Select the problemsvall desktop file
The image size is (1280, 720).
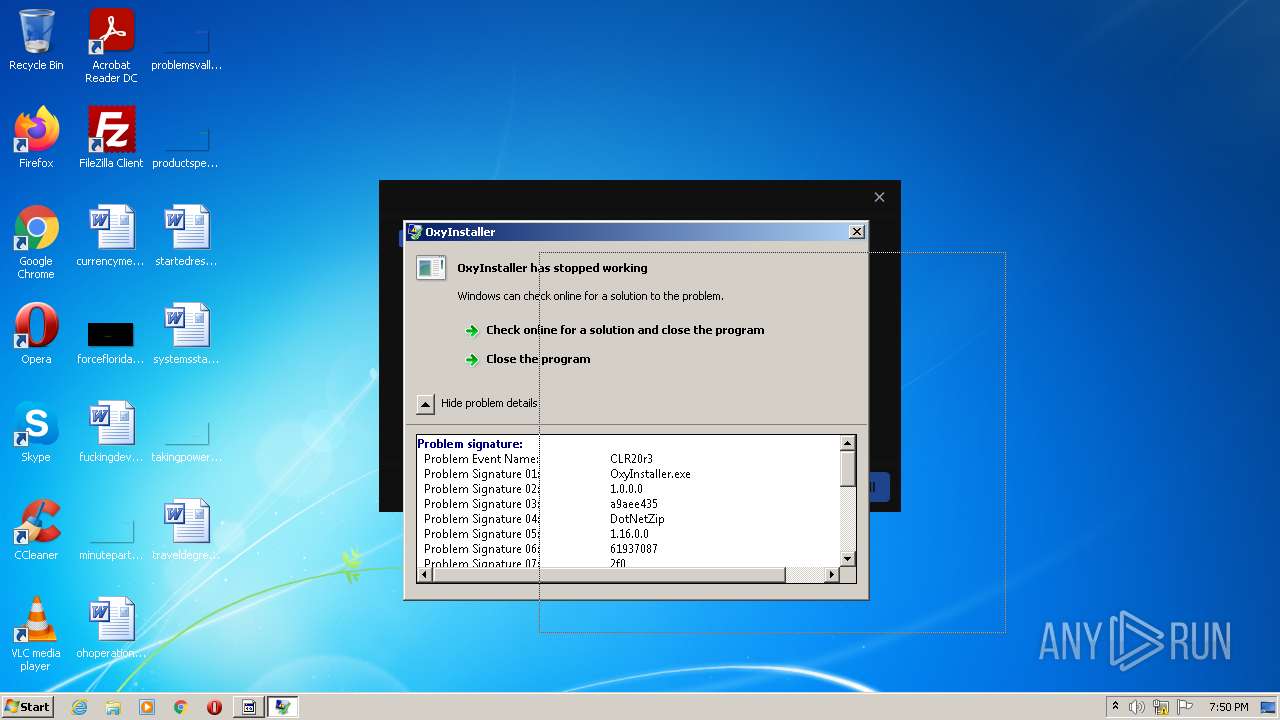187,40
